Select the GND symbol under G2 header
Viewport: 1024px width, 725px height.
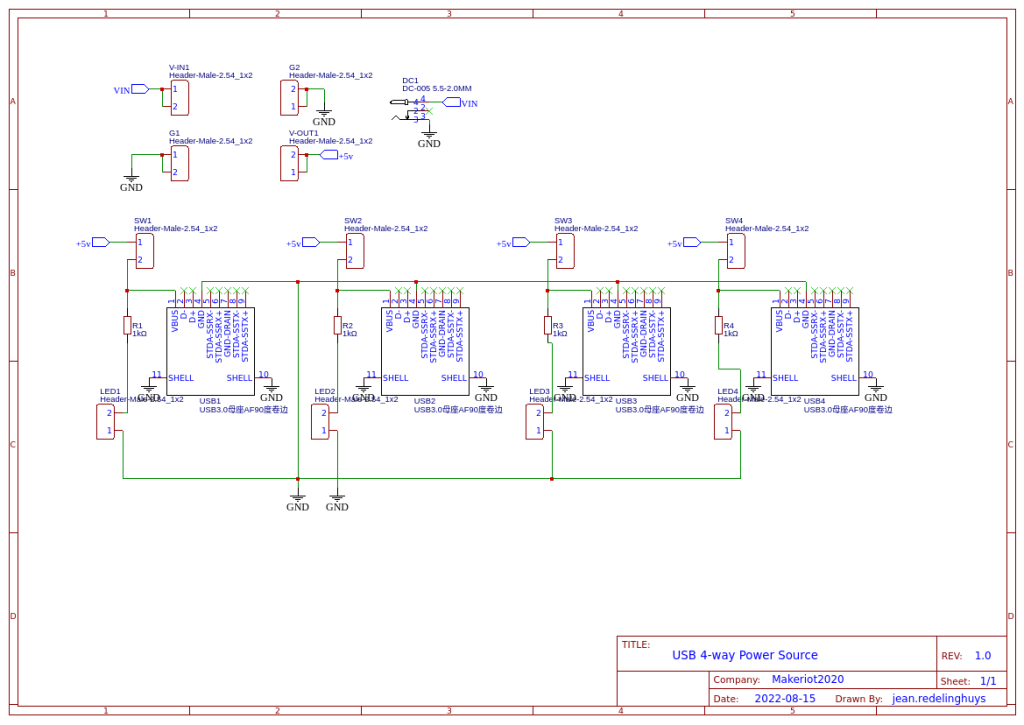(x=323, y=117)
